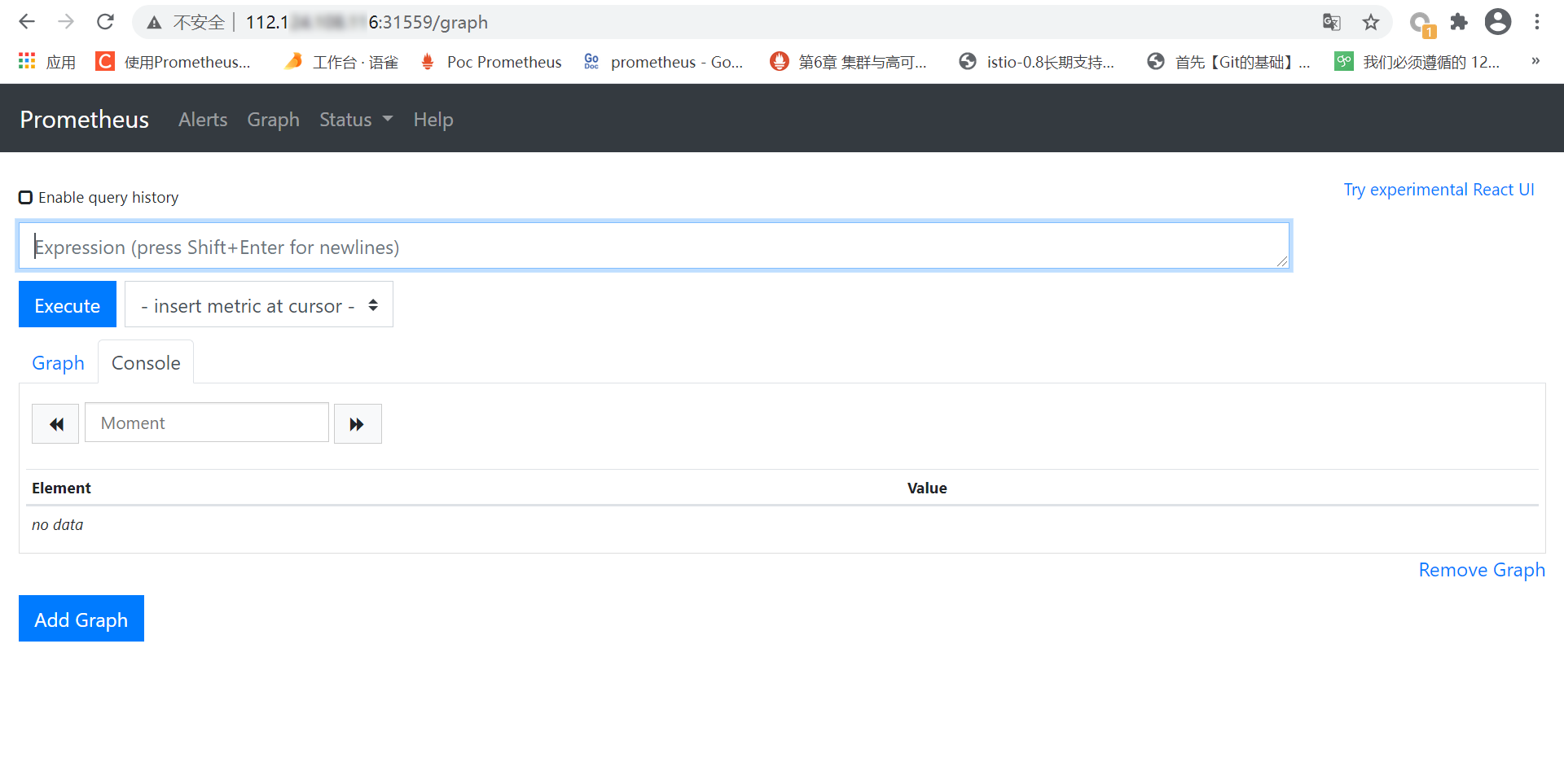Open the 首先【Git的基础】 bookmark
This screenshot has width=1564, height=784.
pos(1228,62)
